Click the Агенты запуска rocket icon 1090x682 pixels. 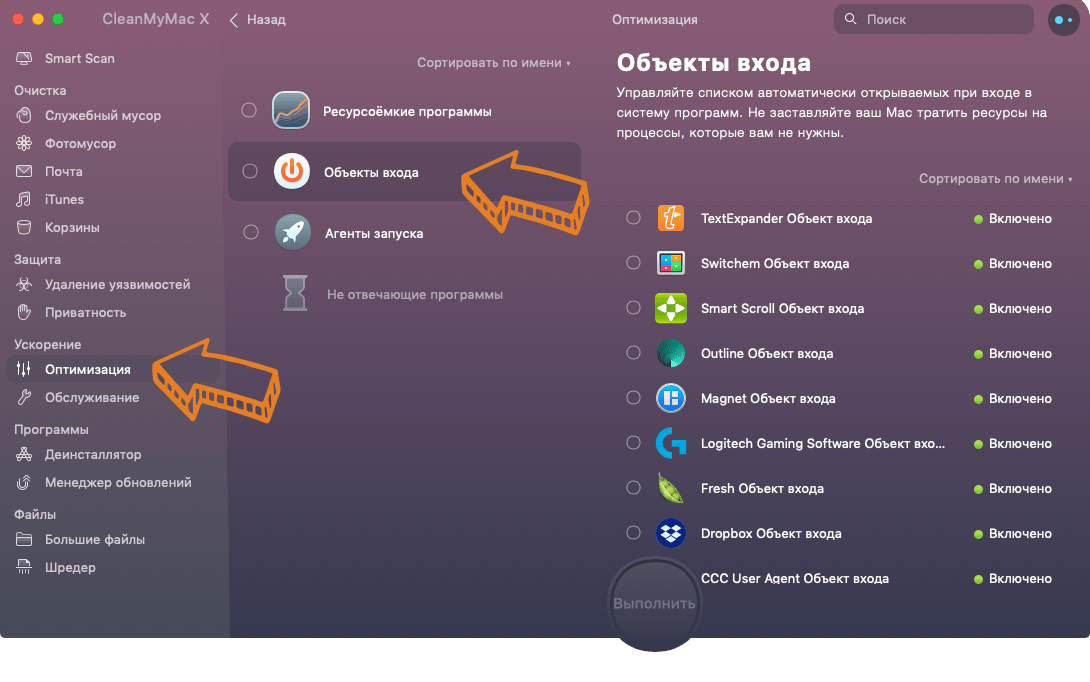point(293,232)
